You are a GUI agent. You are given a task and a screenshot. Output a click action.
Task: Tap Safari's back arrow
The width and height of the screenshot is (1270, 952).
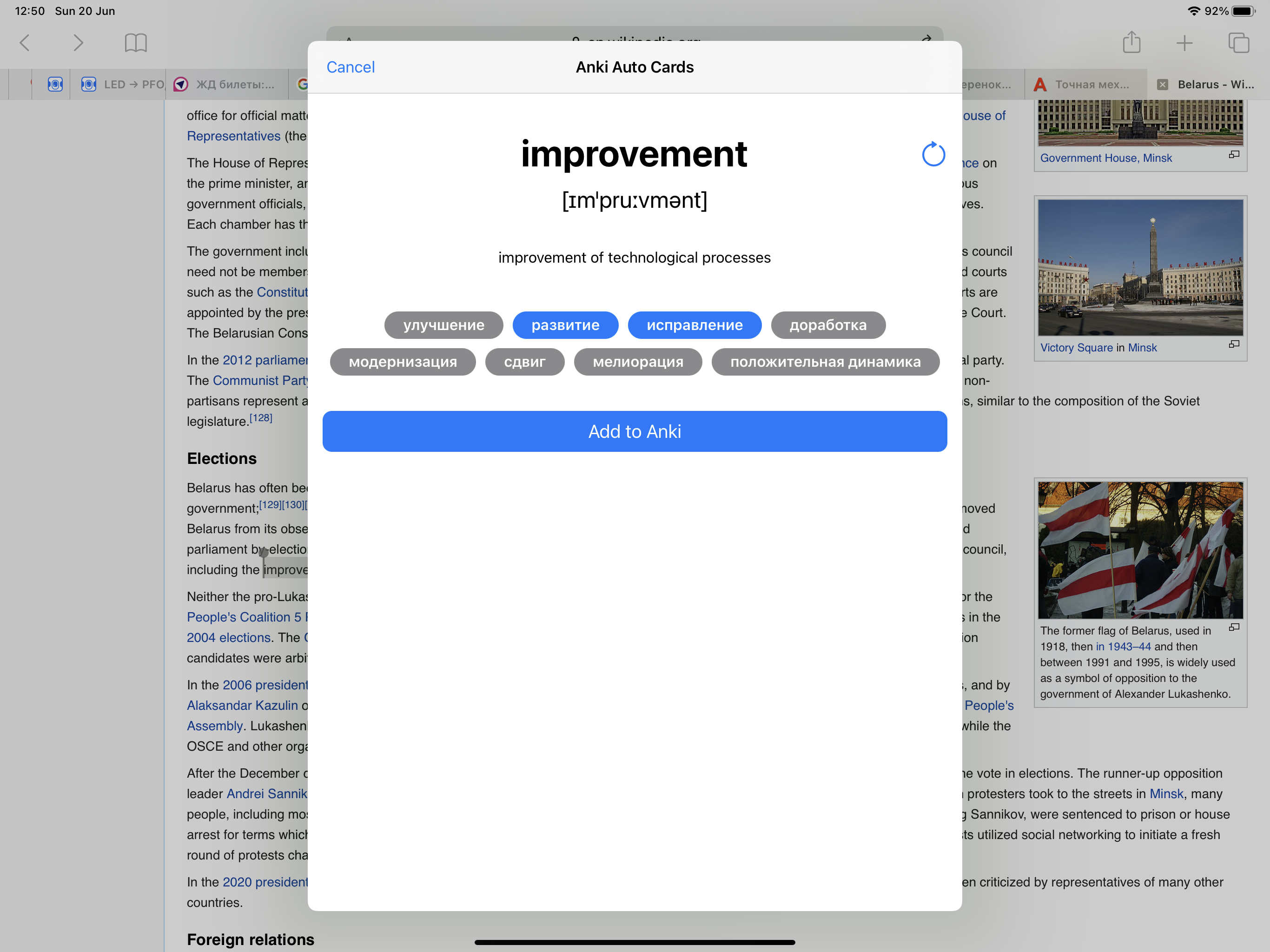(25, 42)
